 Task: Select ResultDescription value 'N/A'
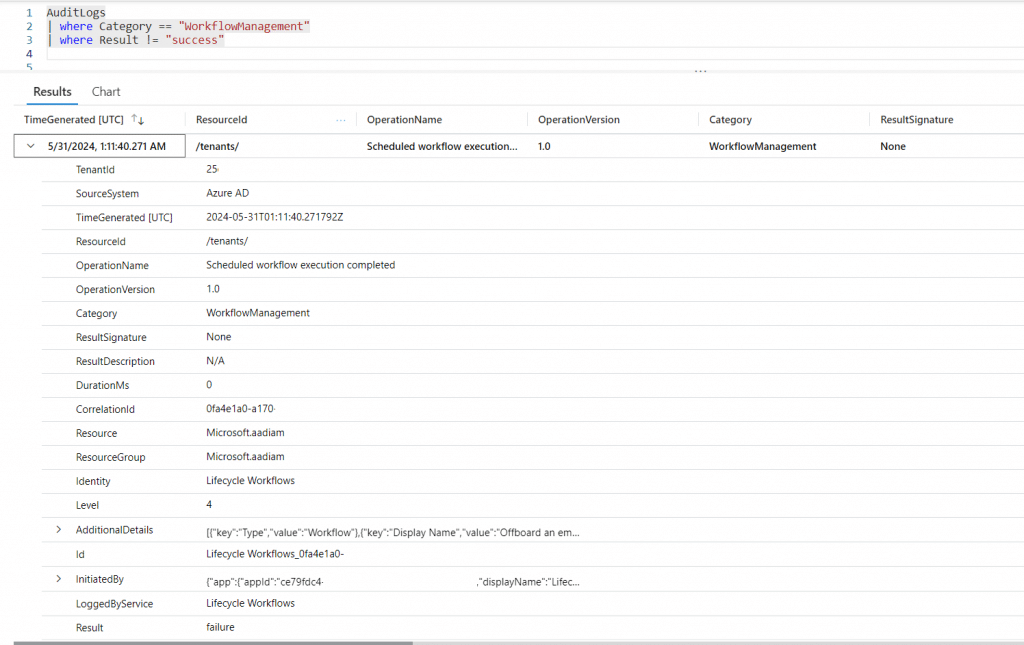click(x=215, y=361)
